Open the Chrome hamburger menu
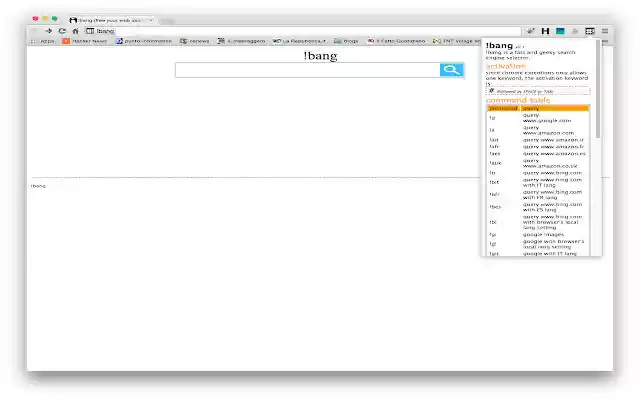 pyautogui.click(x=605, y=31)
